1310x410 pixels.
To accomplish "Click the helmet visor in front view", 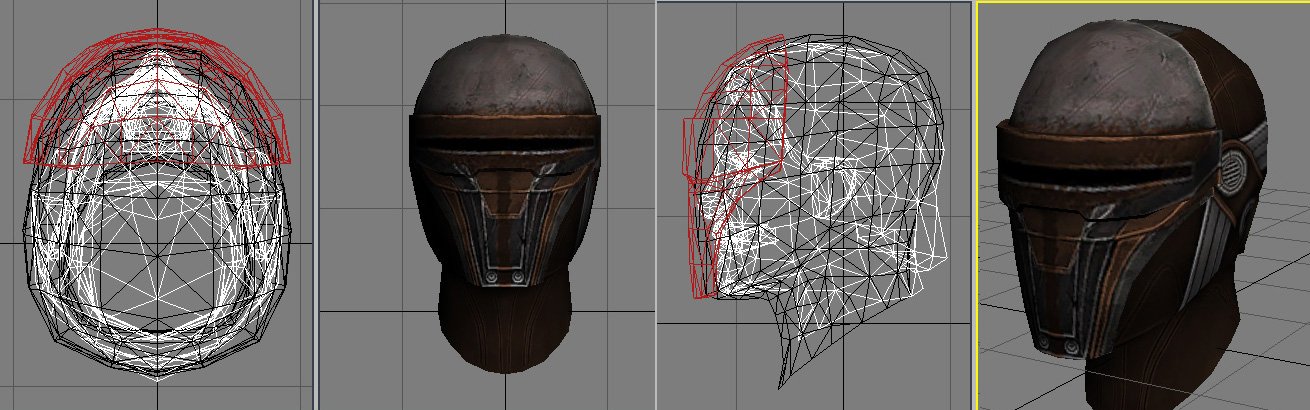I will coord(504,144).
